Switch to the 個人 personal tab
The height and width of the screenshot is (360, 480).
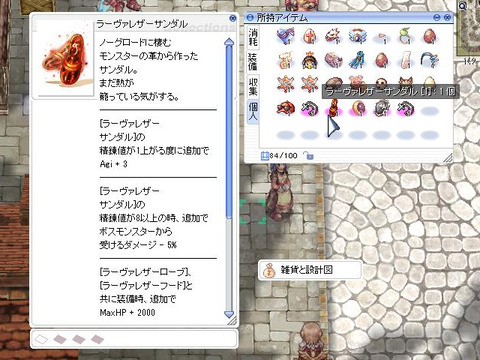point(253,112)
